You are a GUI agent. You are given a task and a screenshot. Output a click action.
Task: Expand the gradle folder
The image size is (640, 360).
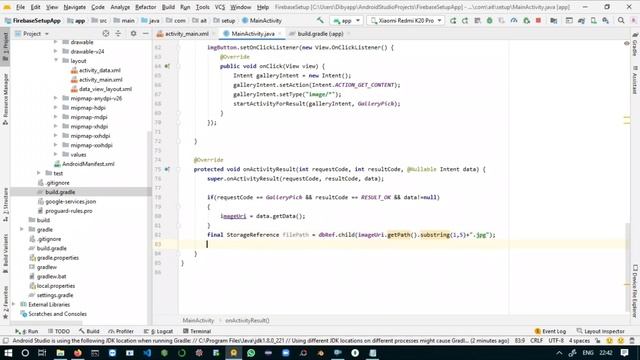pos(22,229)
